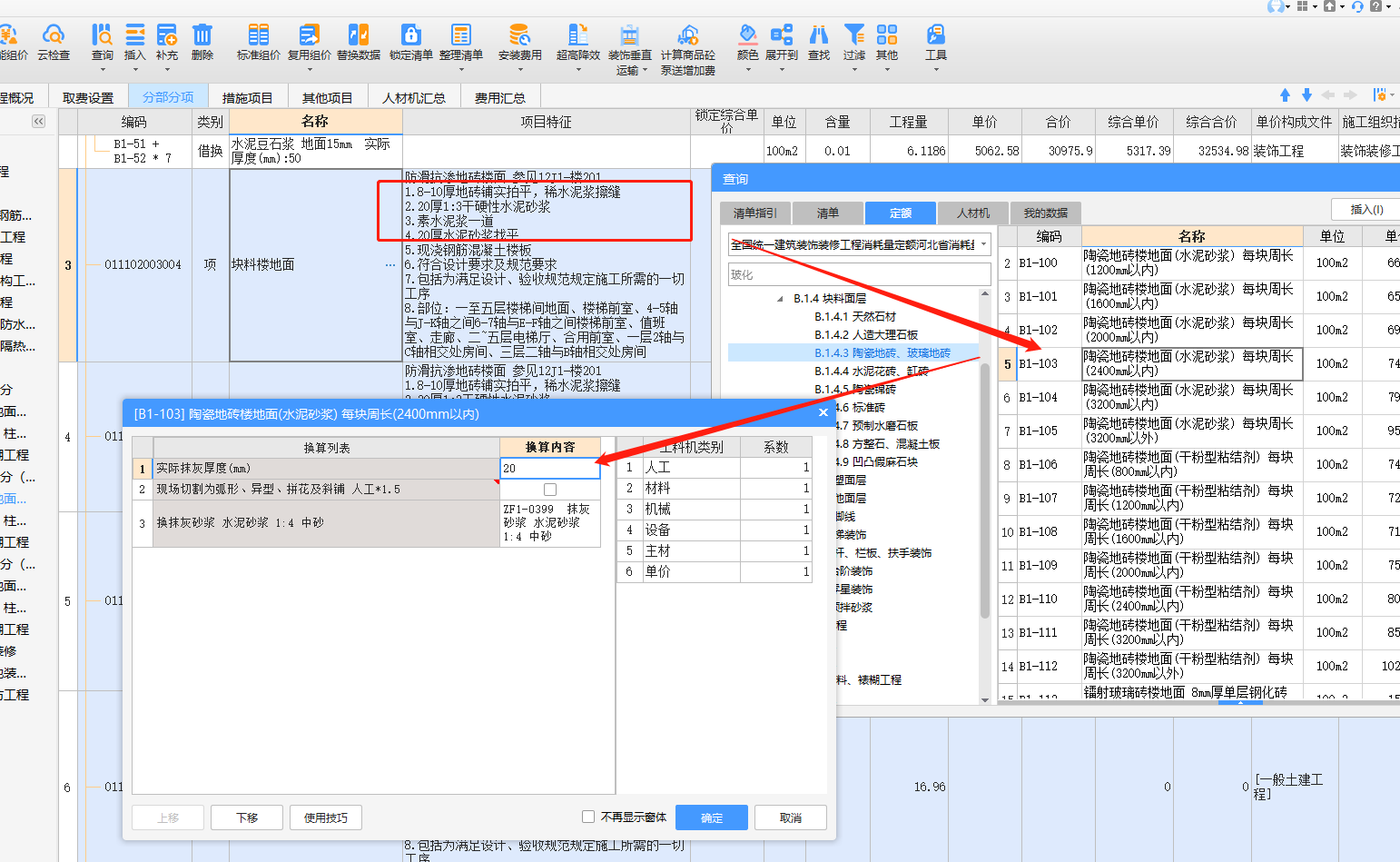This screenshot has width=1400, height=862.
Task: Switch to the 其他项目 tab
Action: point(327,97)
